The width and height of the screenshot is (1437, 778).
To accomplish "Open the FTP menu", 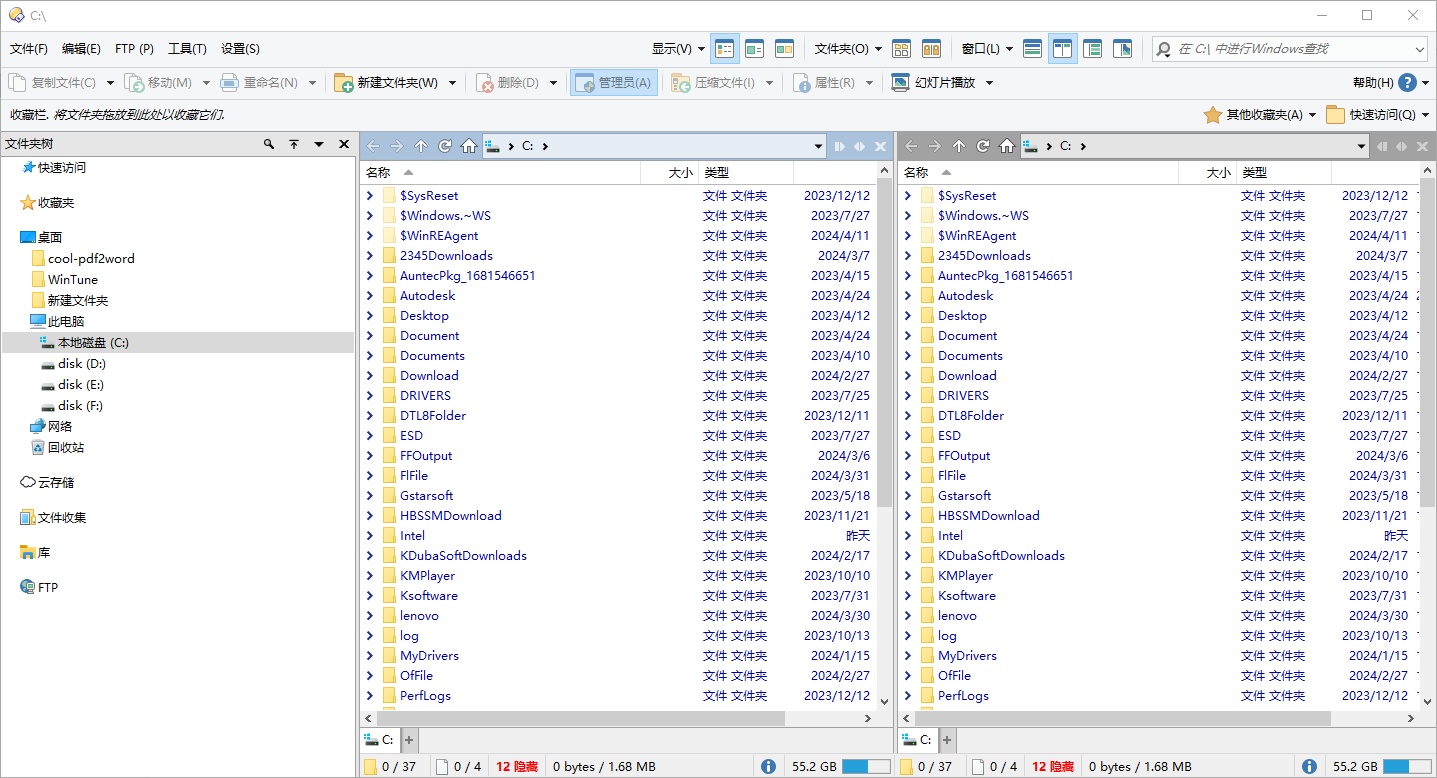I will (134, 48).
